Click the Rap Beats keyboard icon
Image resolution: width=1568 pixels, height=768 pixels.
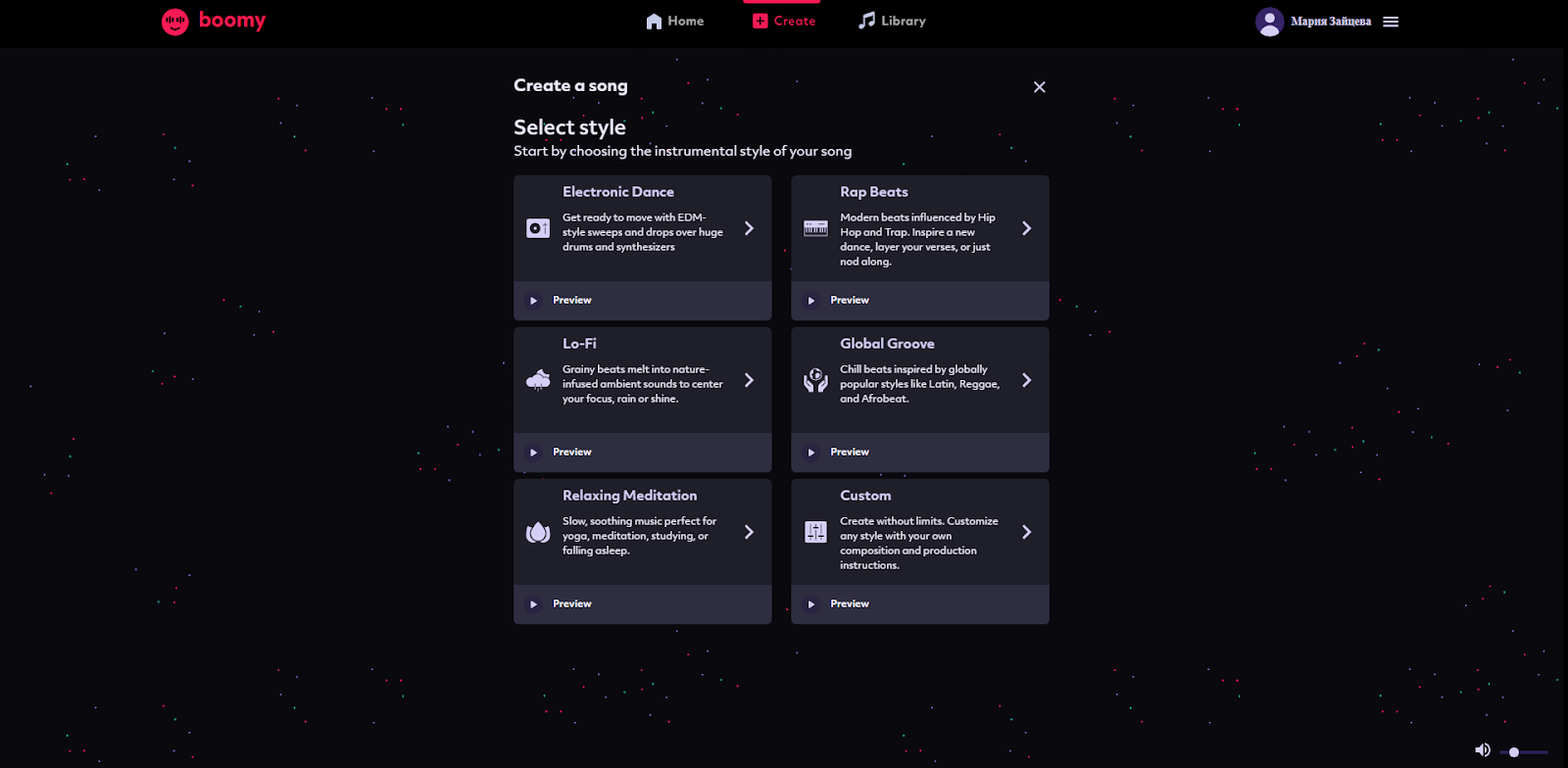point(815,228)
